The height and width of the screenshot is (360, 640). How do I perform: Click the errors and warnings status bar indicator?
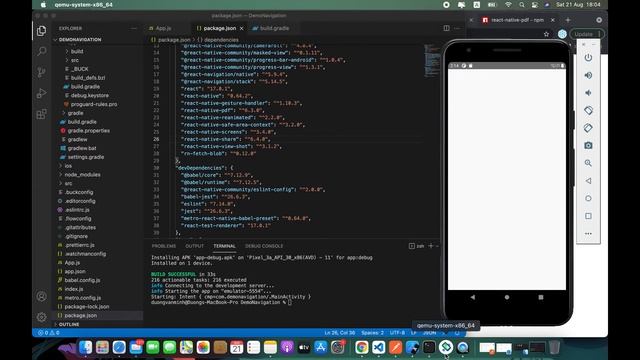[49, 333]
